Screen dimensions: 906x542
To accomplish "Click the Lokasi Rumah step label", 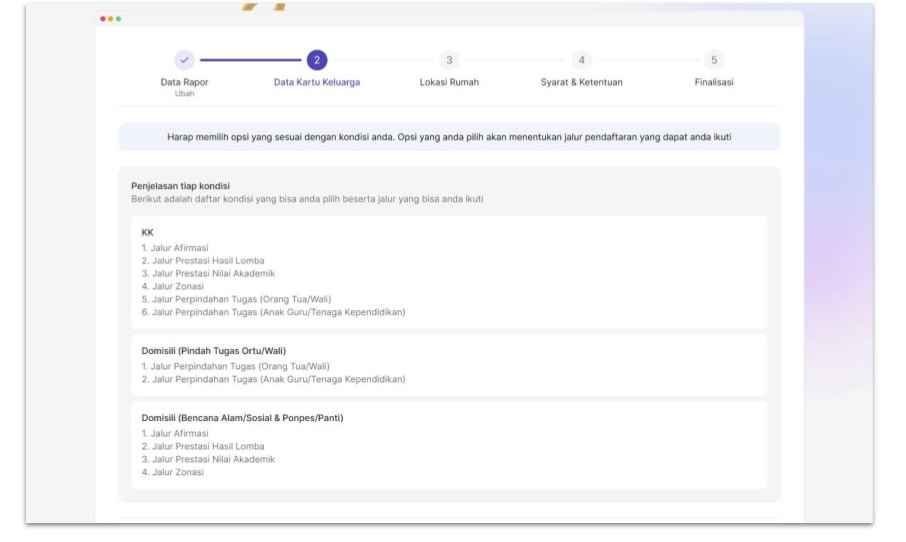I will tap(449, 82).
